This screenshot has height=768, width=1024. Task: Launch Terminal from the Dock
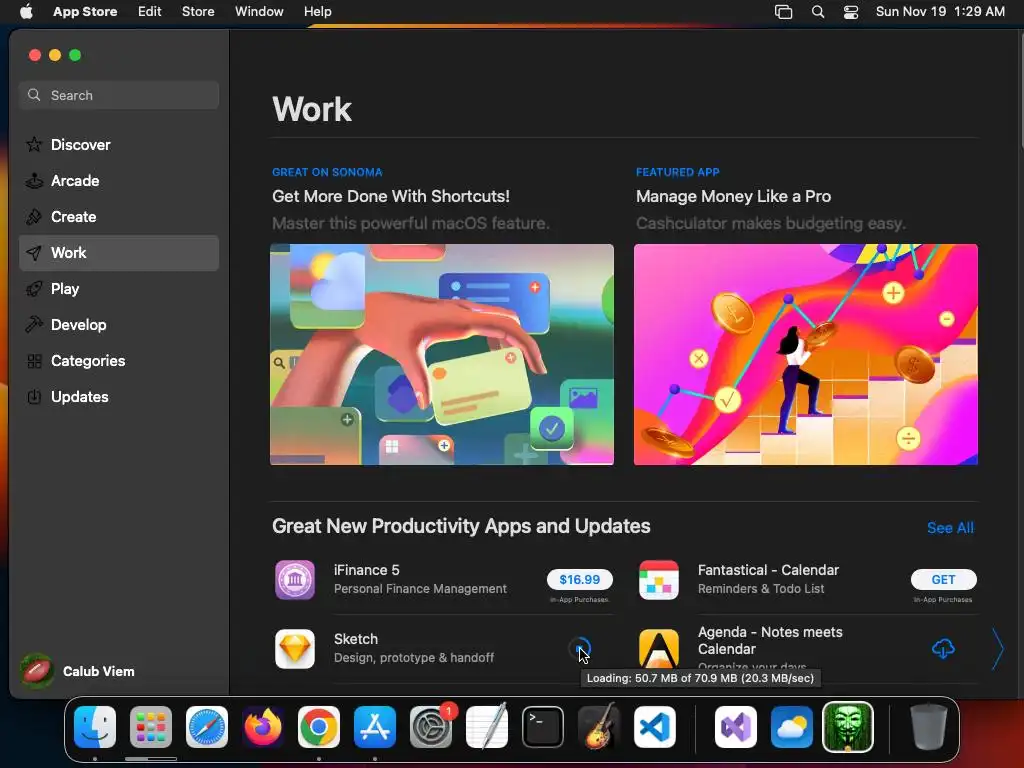pos(543,727)
